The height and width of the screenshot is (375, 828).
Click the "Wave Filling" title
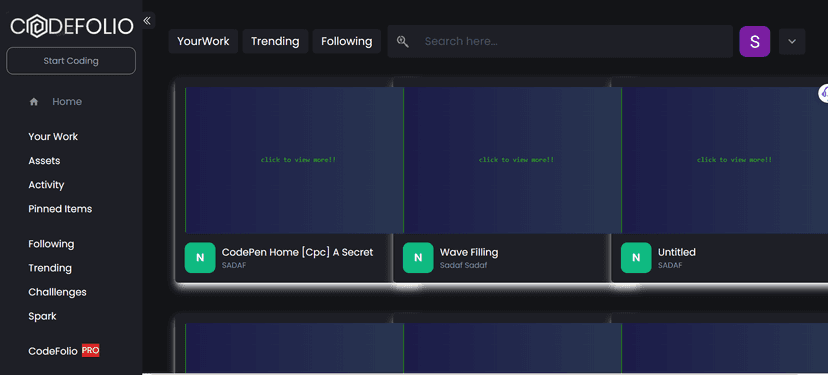coord(469,252)
